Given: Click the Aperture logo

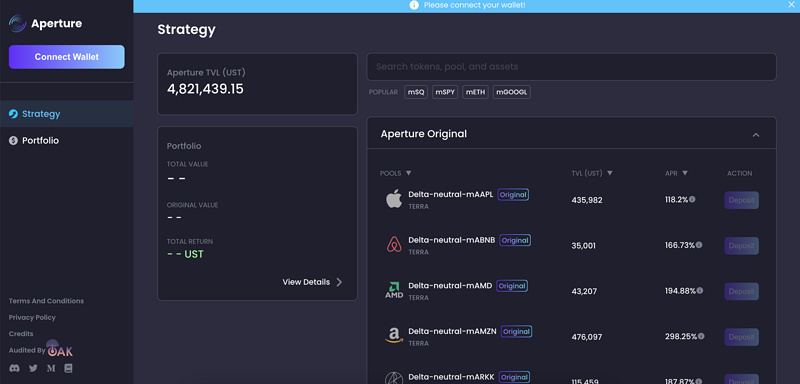Looking at the screenshot, I should point(45,23).
